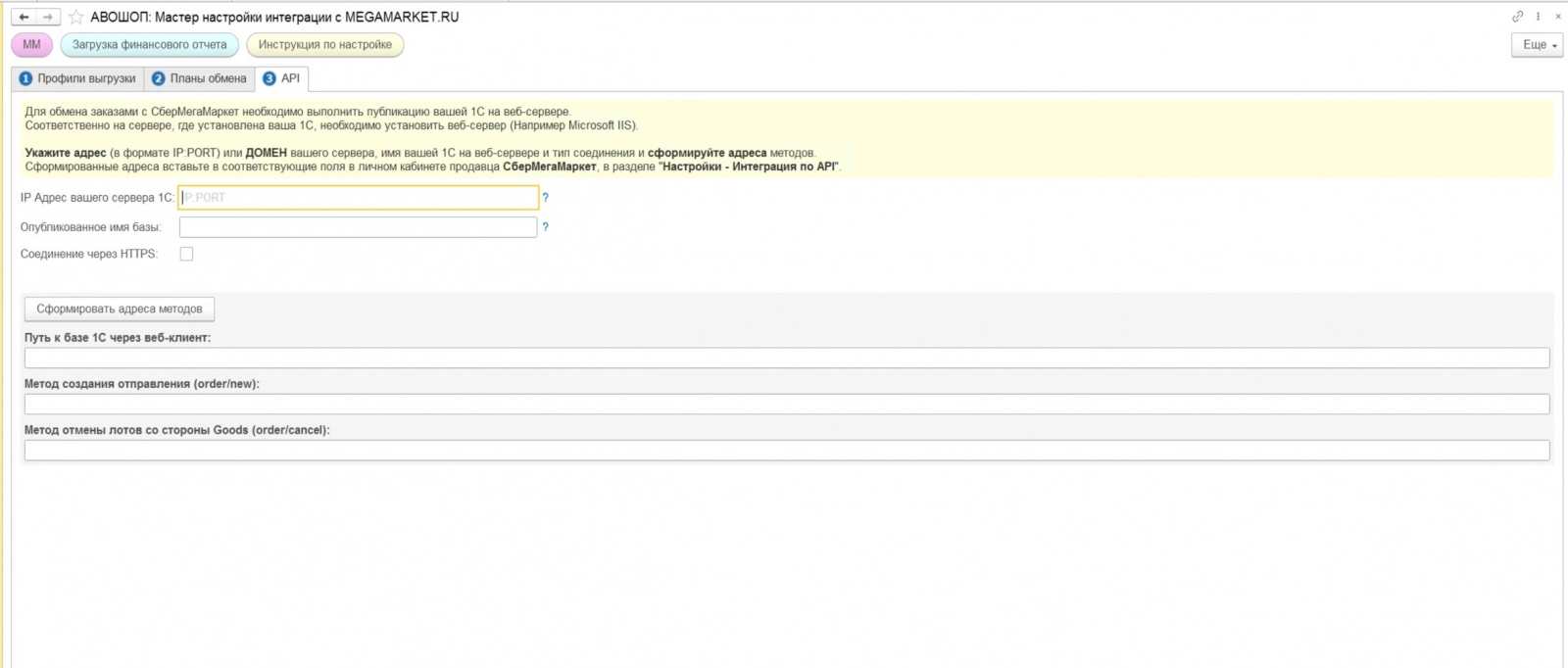Show help for the published base name field
The width and height of the screenshot is (1568, 668).
[546, 227]
